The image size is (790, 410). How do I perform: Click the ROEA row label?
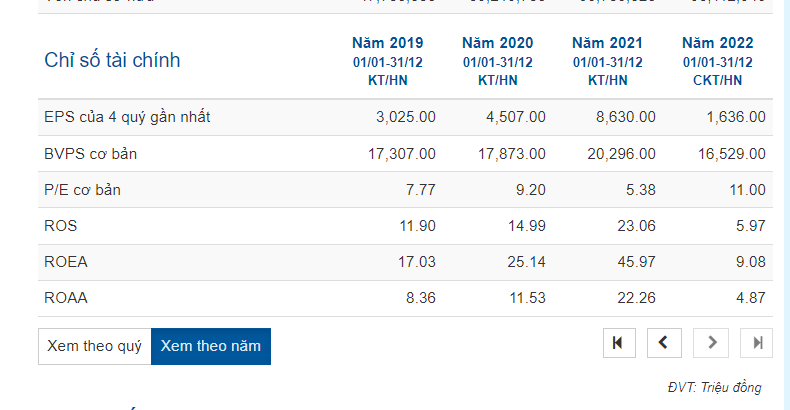[66, 261]
